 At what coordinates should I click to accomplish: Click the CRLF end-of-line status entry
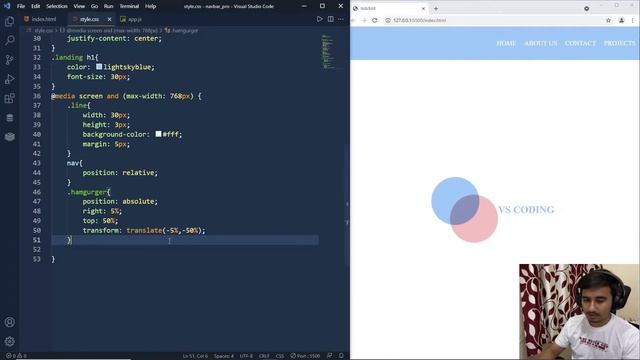(264, 356)
